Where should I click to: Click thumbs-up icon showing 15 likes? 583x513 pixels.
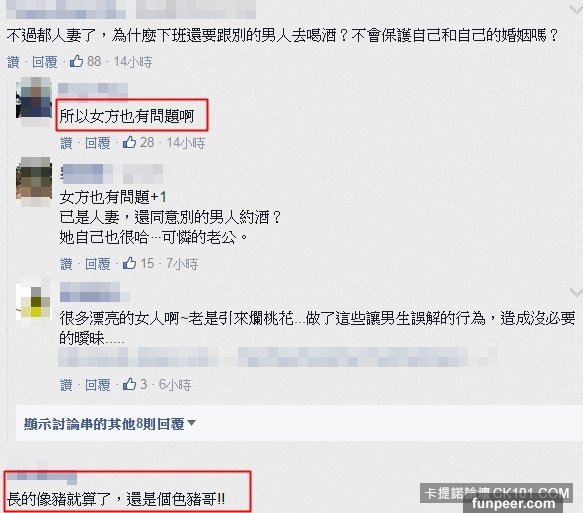[x=129, y=263]
